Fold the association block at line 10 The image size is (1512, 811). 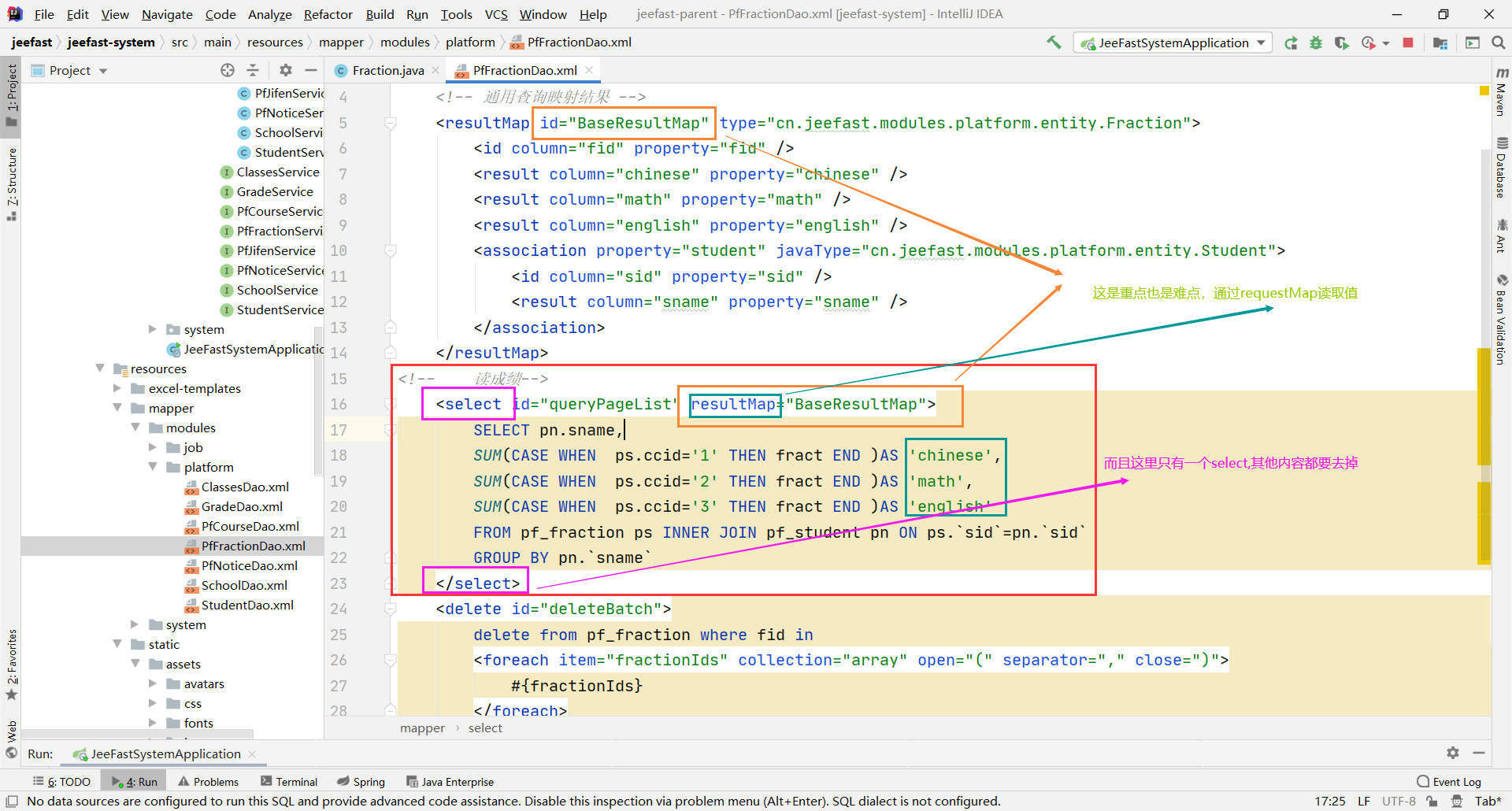pyautogui.click(x=390, y=250)
